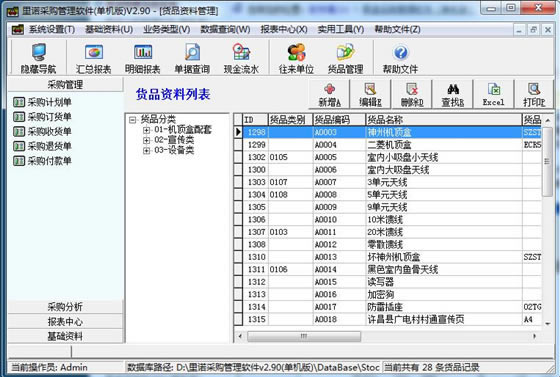The width and height of the screenshot is (560, 377).
Task: Click the 新增A add button
Action: [x=329, y=95]
